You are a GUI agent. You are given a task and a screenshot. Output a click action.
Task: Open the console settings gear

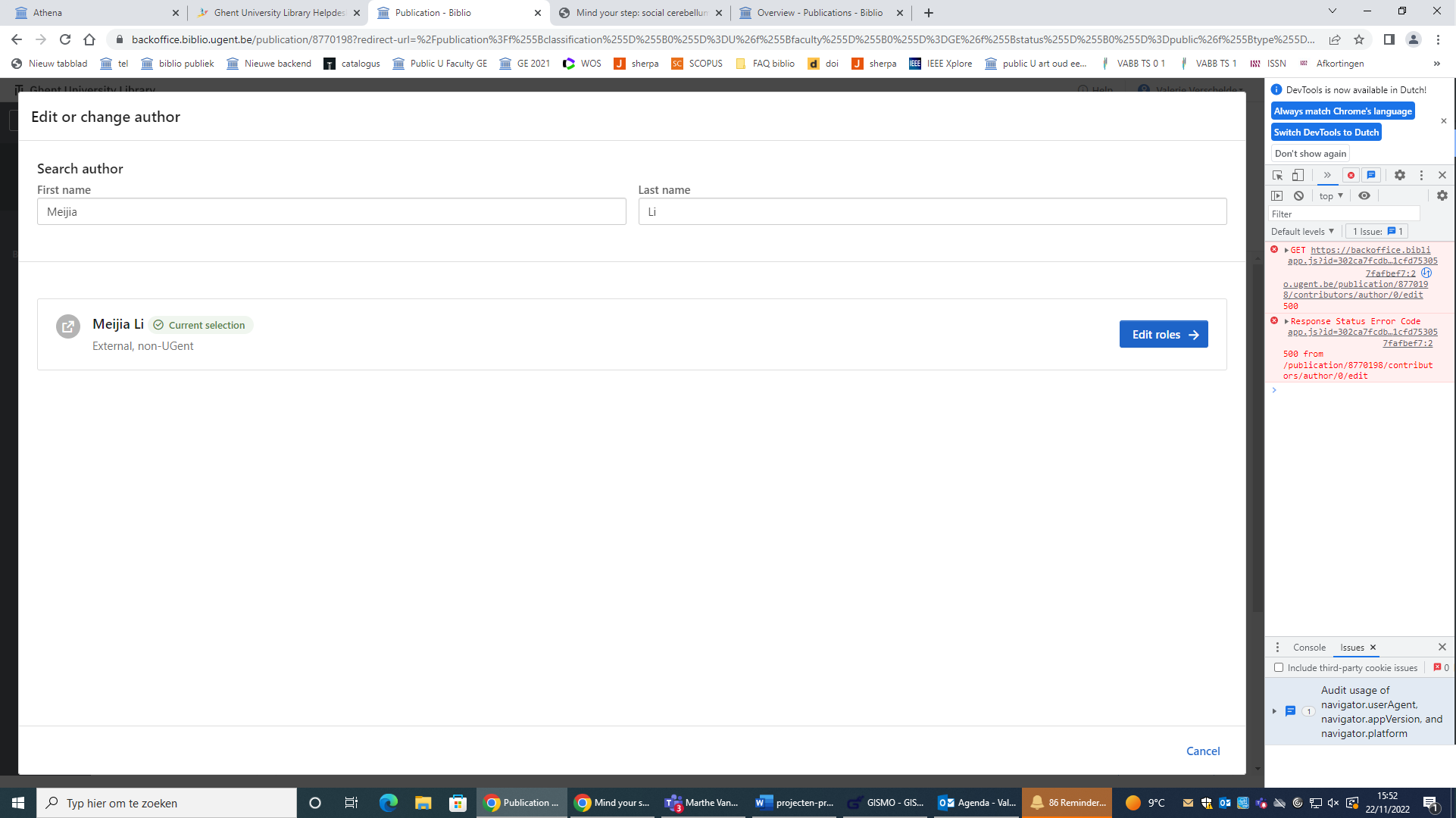click(1442, 195)
